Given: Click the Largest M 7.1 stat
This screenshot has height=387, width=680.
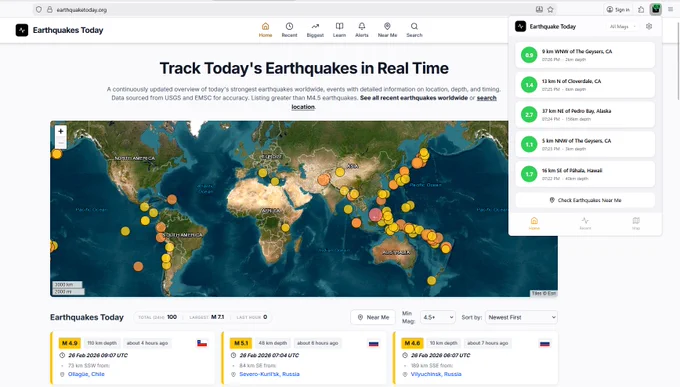Looking at the screenshot, I should click(207, 317).
